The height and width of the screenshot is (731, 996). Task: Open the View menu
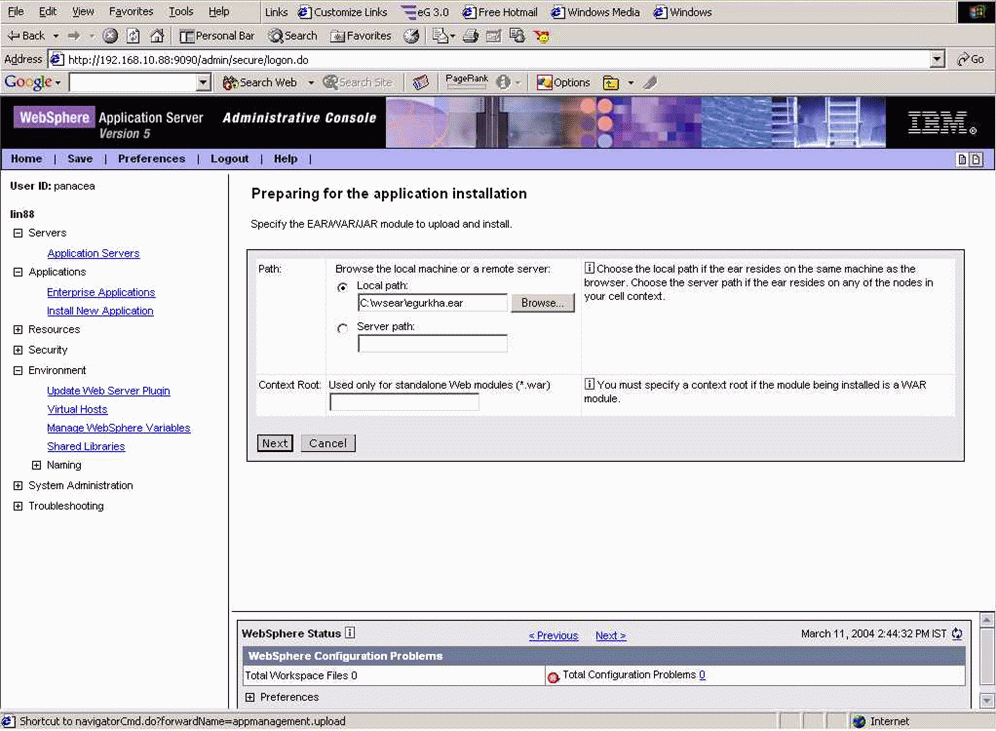pyautogui.click(x=83, y=11)
